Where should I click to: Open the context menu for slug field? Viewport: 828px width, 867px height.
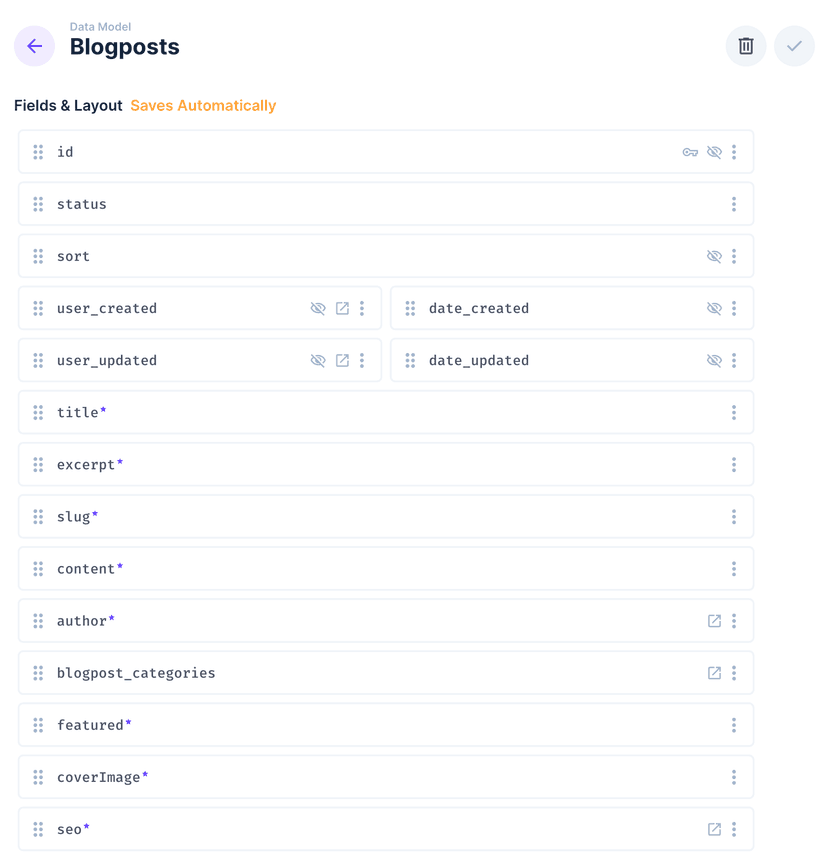pos(734,516)
